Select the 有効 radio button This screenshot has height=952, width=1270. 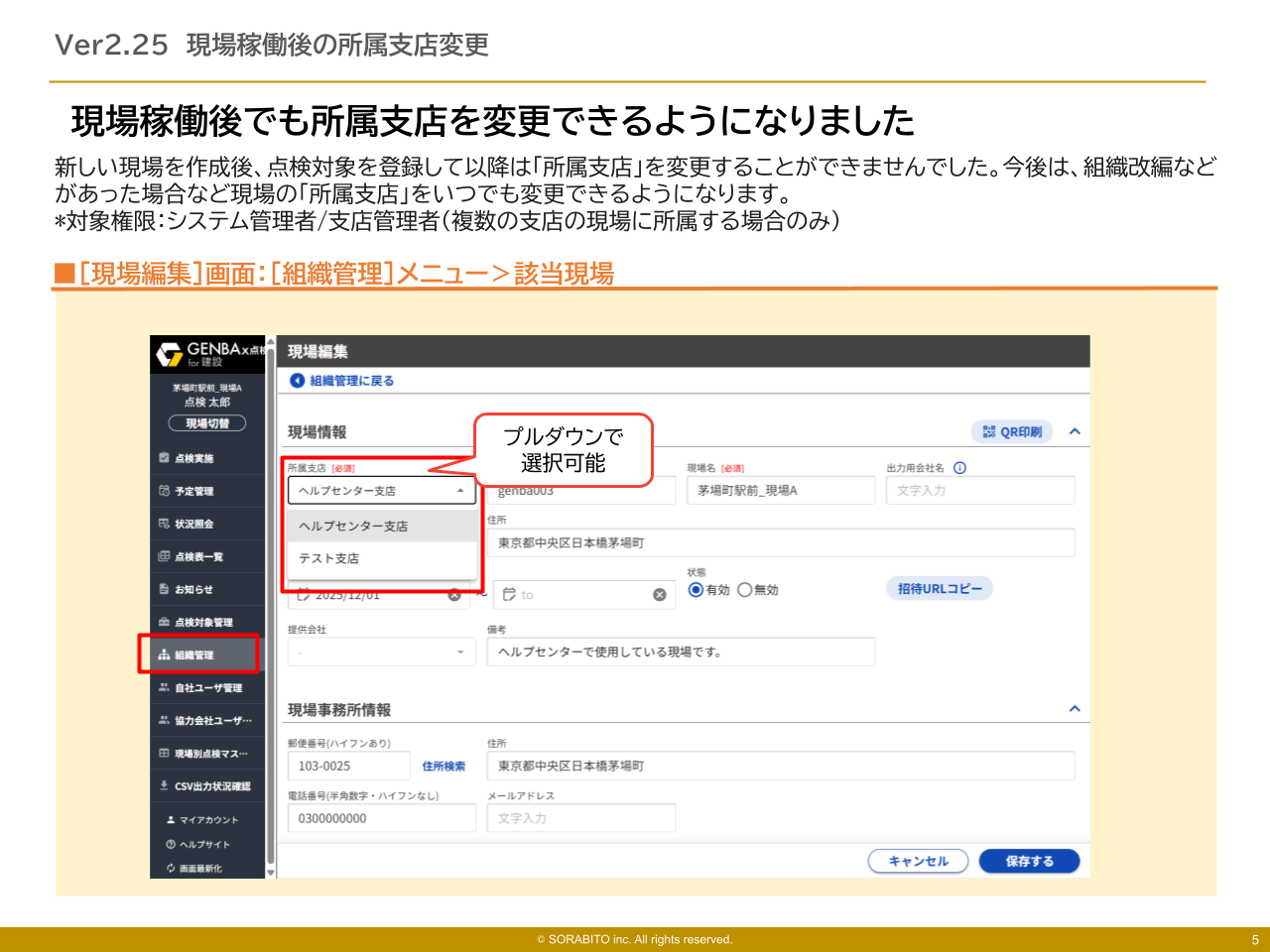[696, 590]
